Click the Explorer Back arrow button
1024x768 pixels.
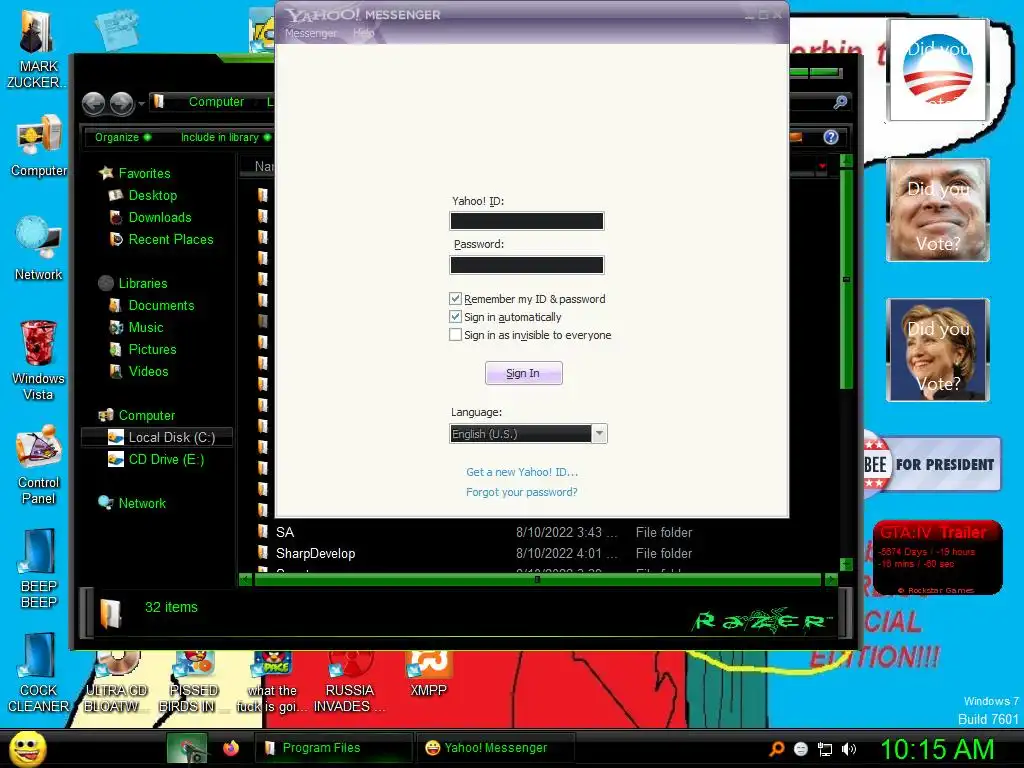[x=94, y=103]
